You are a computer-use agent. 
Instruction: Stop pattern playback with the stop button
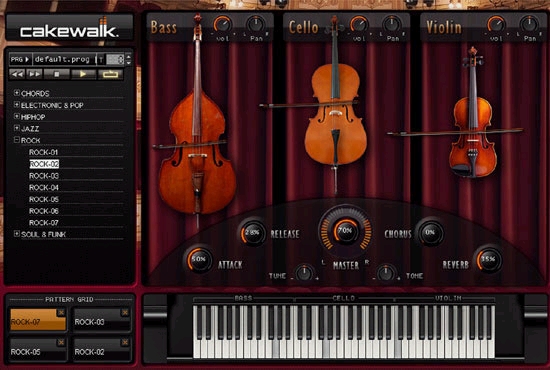[x=56, y=74]
